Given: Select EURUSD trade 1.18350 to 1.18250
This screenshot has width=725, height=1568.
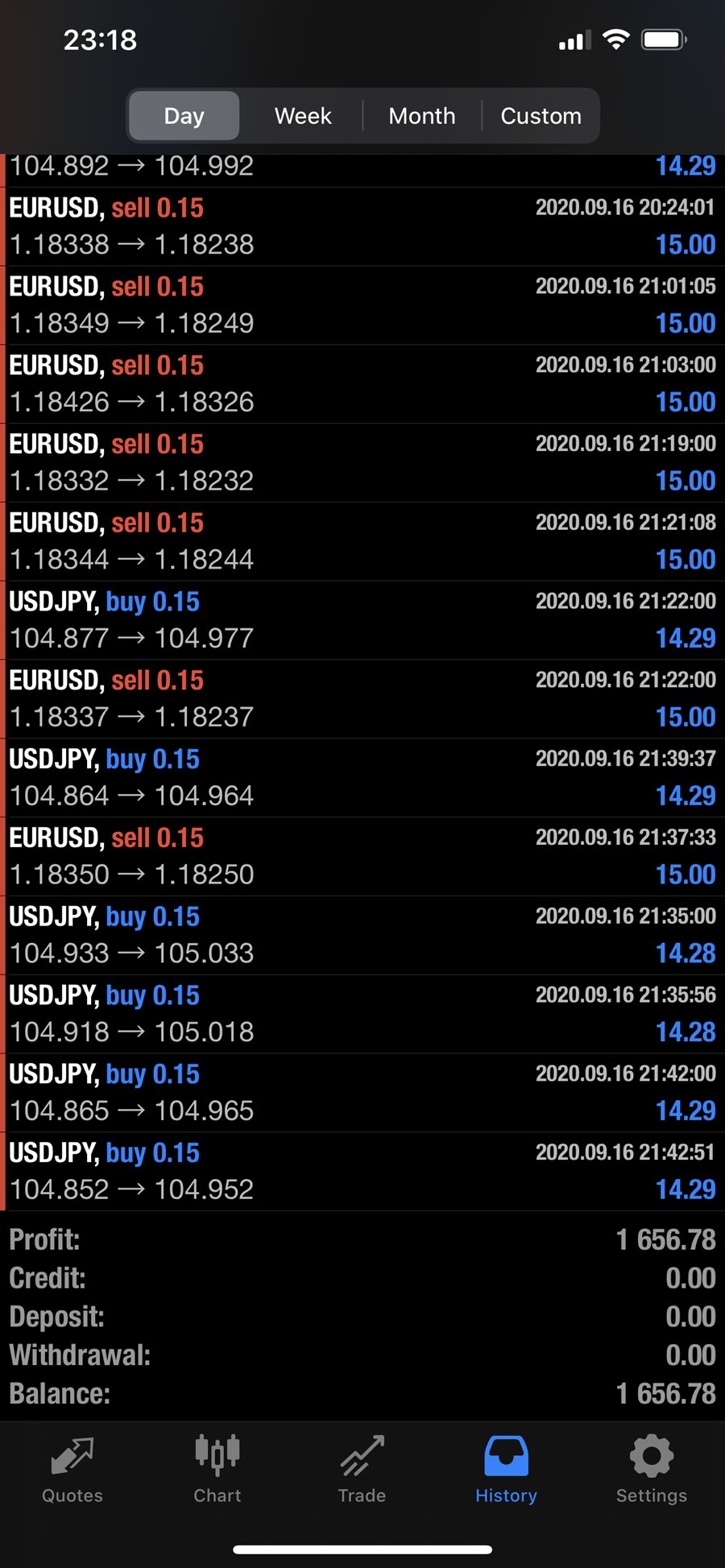Looking at the screenshot, I should point(362,857).
